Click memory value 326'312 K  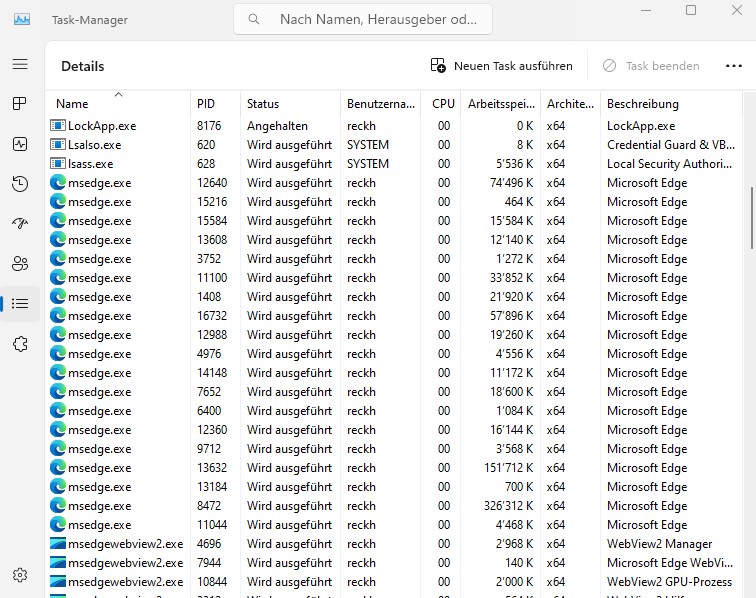pos(509,505)
